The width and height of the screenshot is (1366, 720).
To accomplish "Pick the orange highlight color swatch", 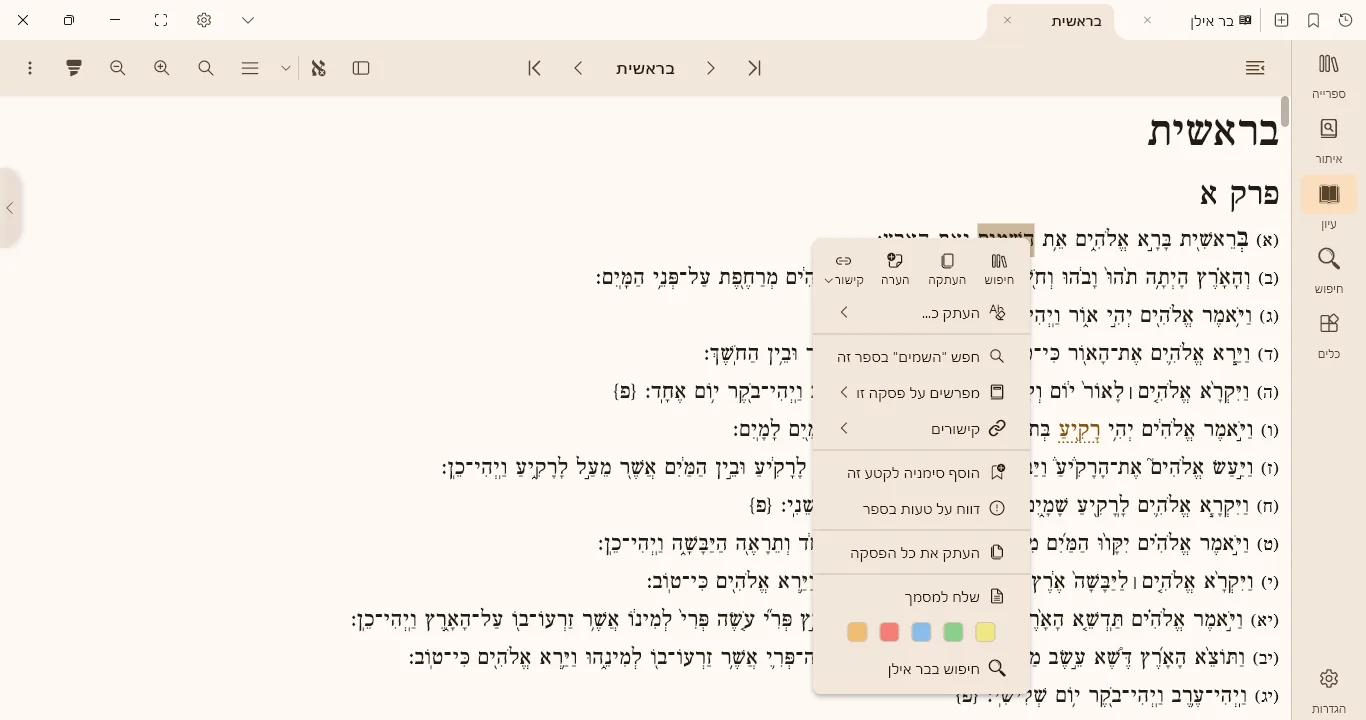I will click(857, 632).
